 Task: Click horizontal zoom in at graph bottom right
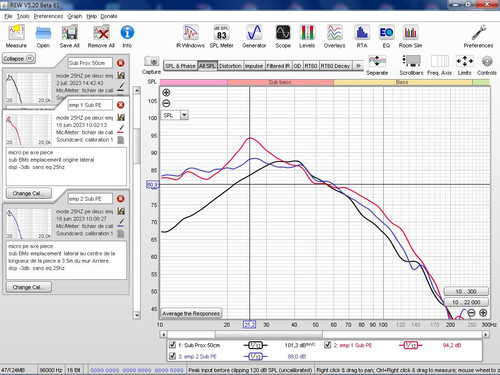[483, 313]
